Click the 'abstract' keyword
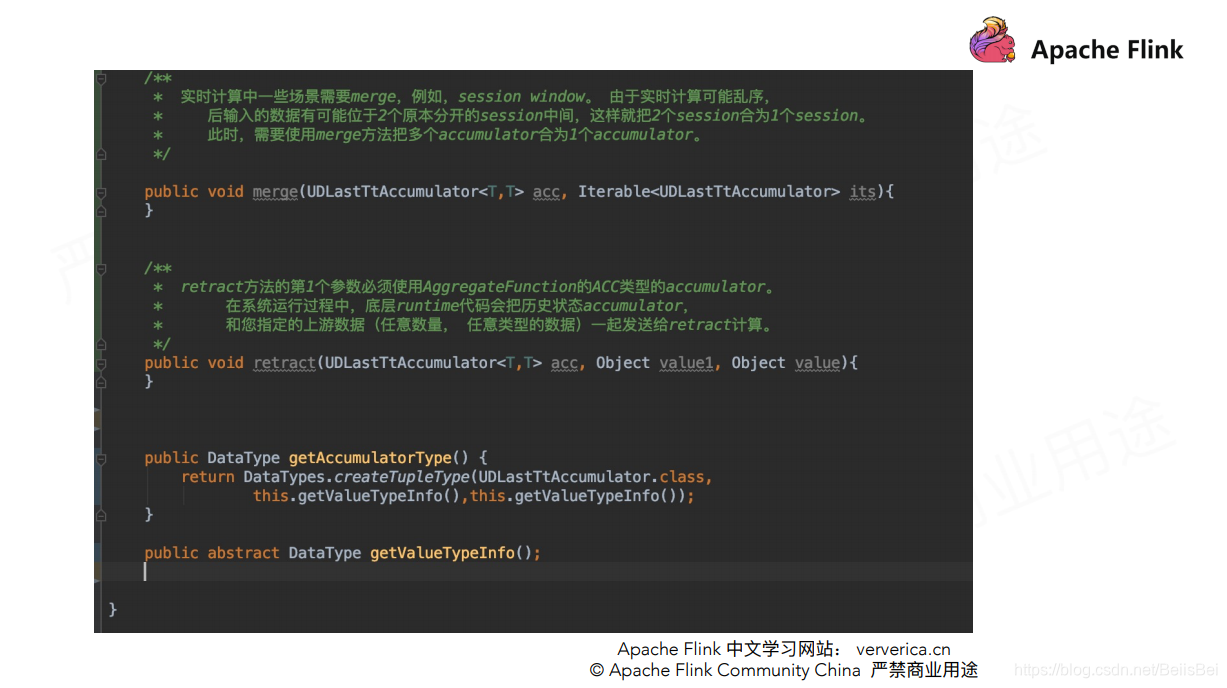Viewport: 1227px width, 688px height. pyautogui.click(x=243, y=553)
